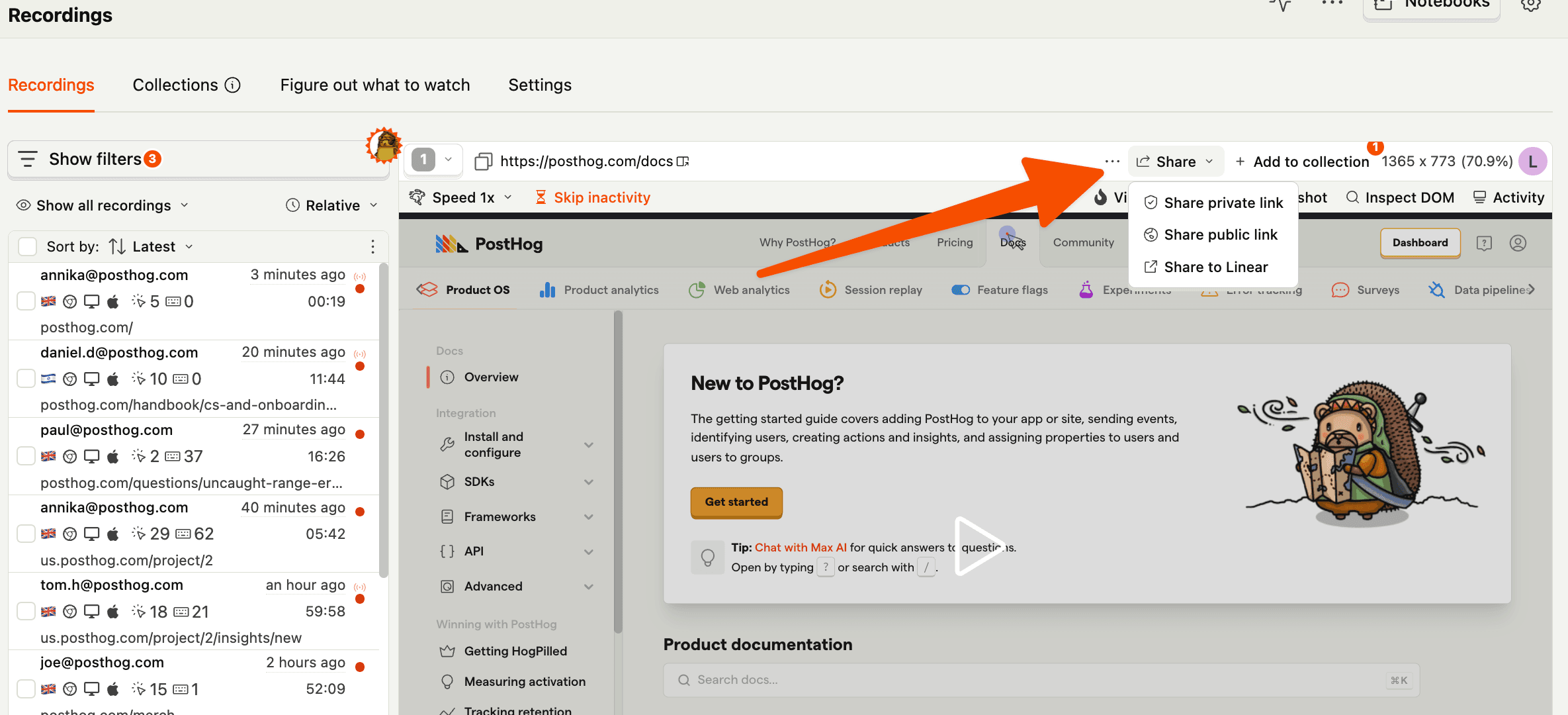Choose Share to Linear

pos(1213,267)
